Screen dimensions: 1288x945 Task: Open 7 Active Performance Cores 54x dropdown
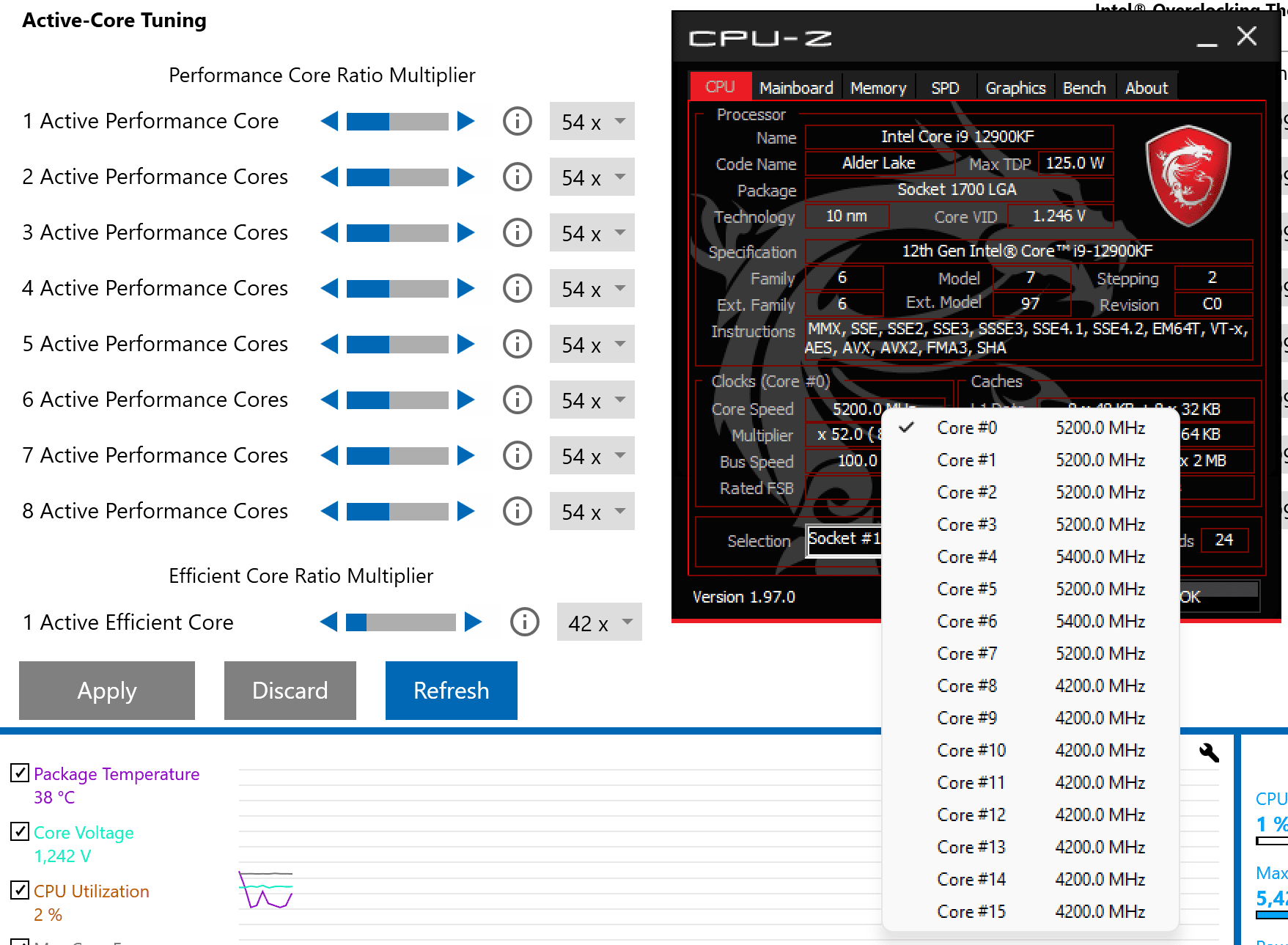(592, 455)
